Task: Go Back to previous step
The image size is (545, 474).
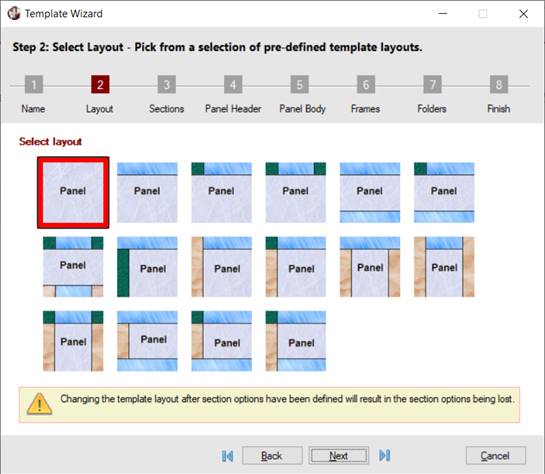Action: [272, 456]
